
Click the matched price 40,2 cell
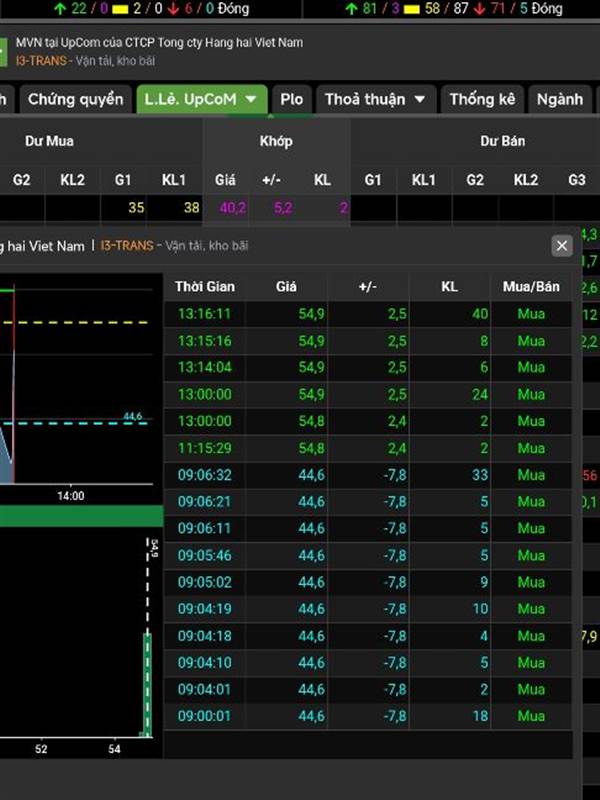tap(231, 208)
